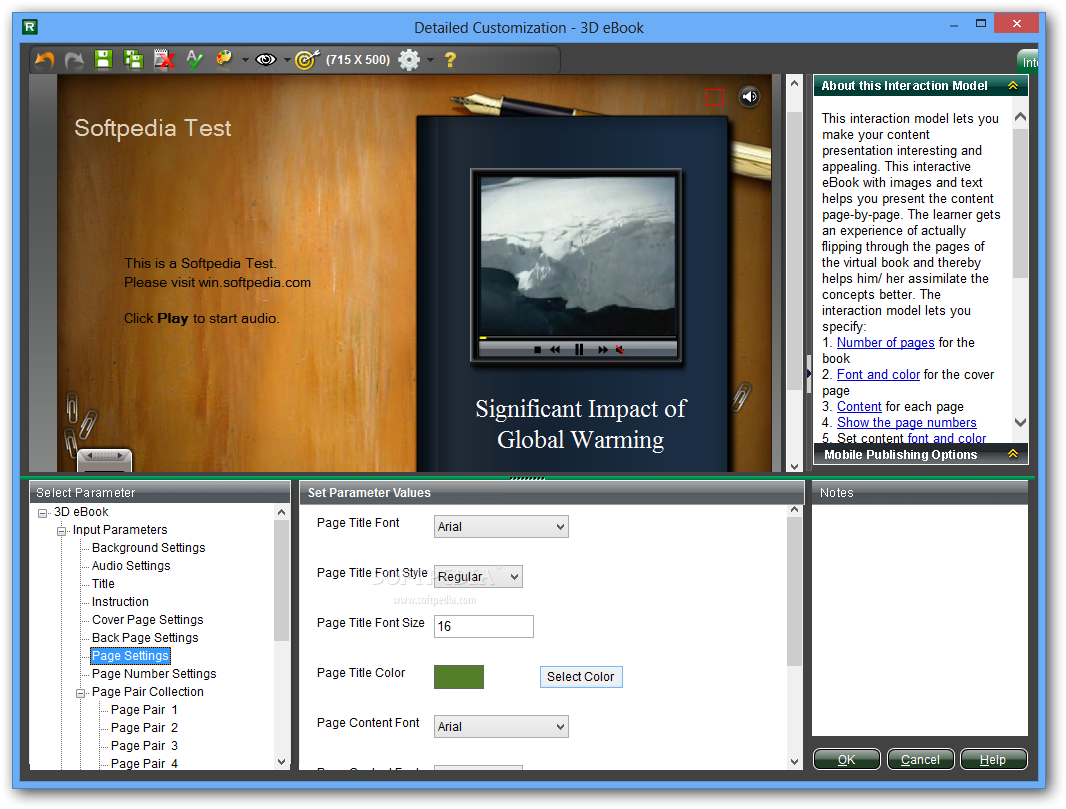Viewport: 1066px width, 809px height.
Task: Stop the video in the eBook preview
Action: (x=537, y=349)
